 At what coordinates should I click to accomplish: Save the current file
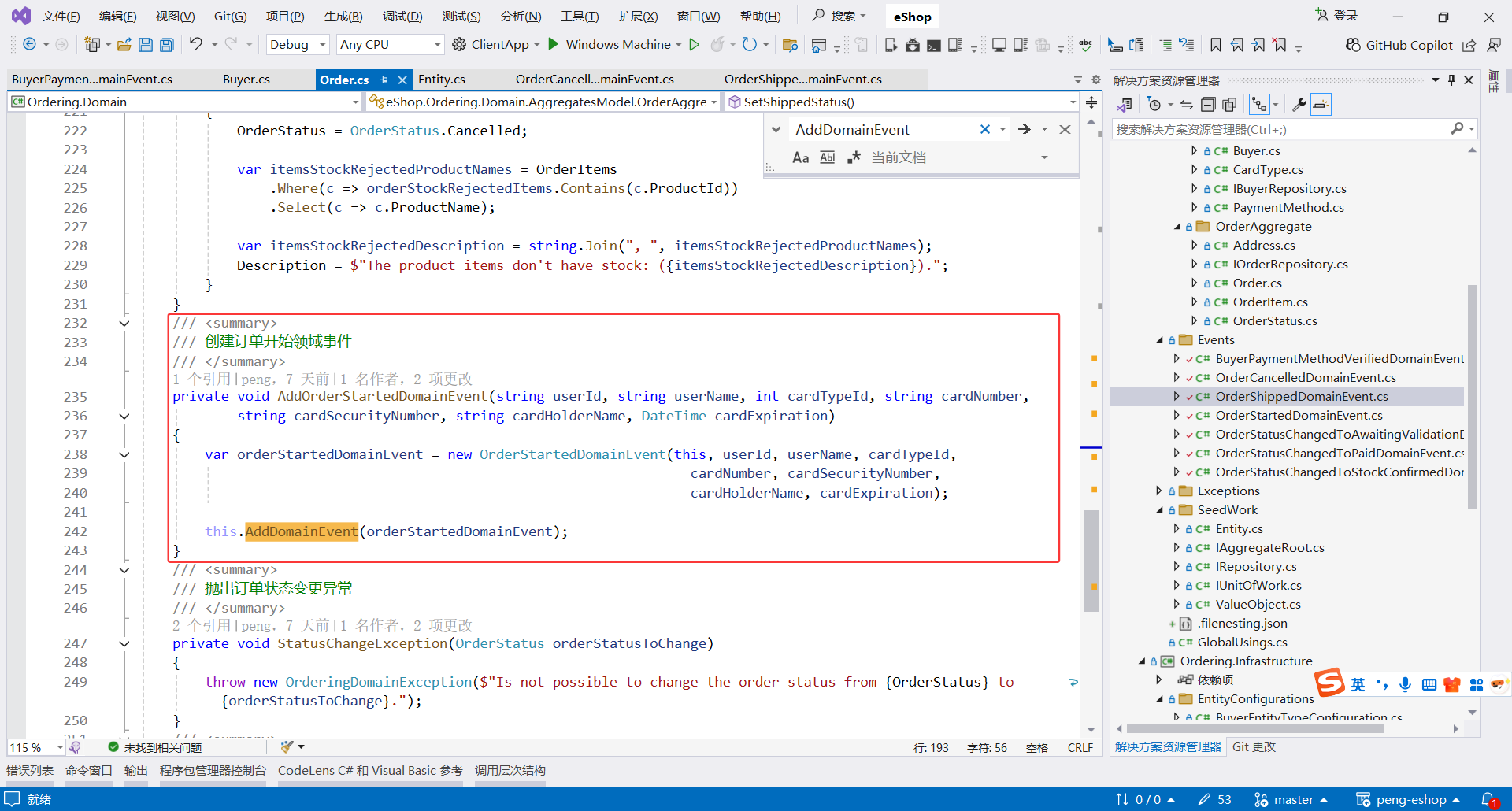click(x=146, y=45)
